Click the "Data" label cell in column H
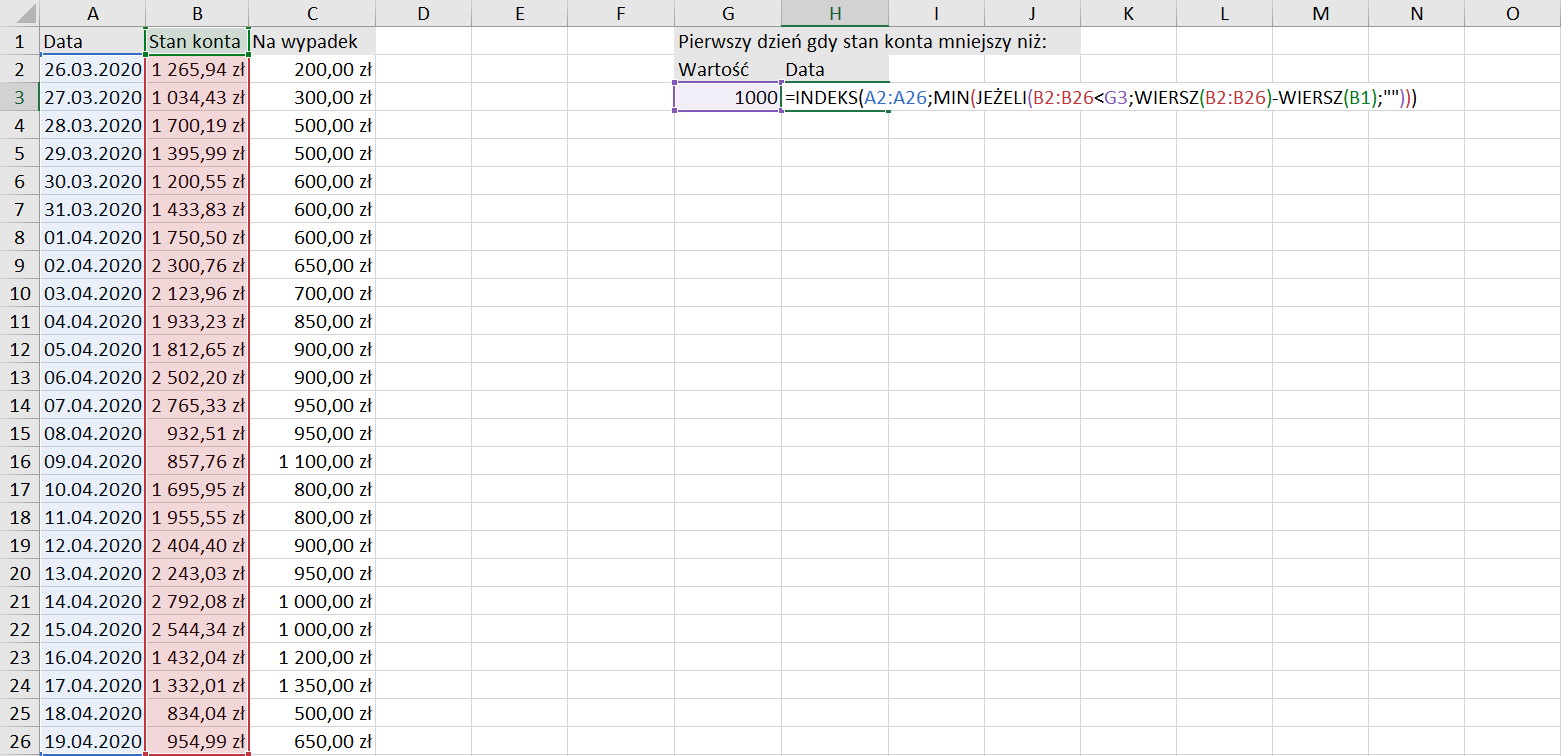 tap(835, 70)
